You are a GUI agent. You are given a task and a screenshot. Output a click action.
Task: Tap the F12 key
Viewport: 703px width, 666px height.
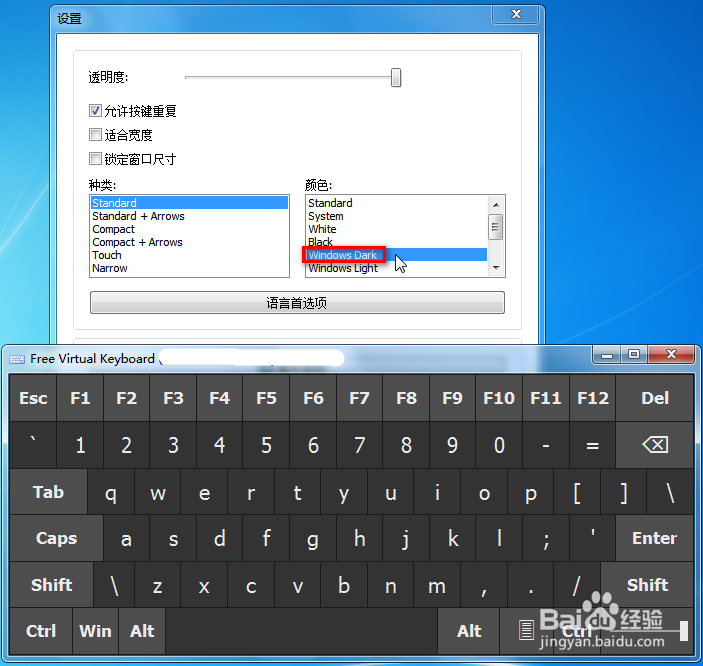pyautogui.click(x=593, y=398)
